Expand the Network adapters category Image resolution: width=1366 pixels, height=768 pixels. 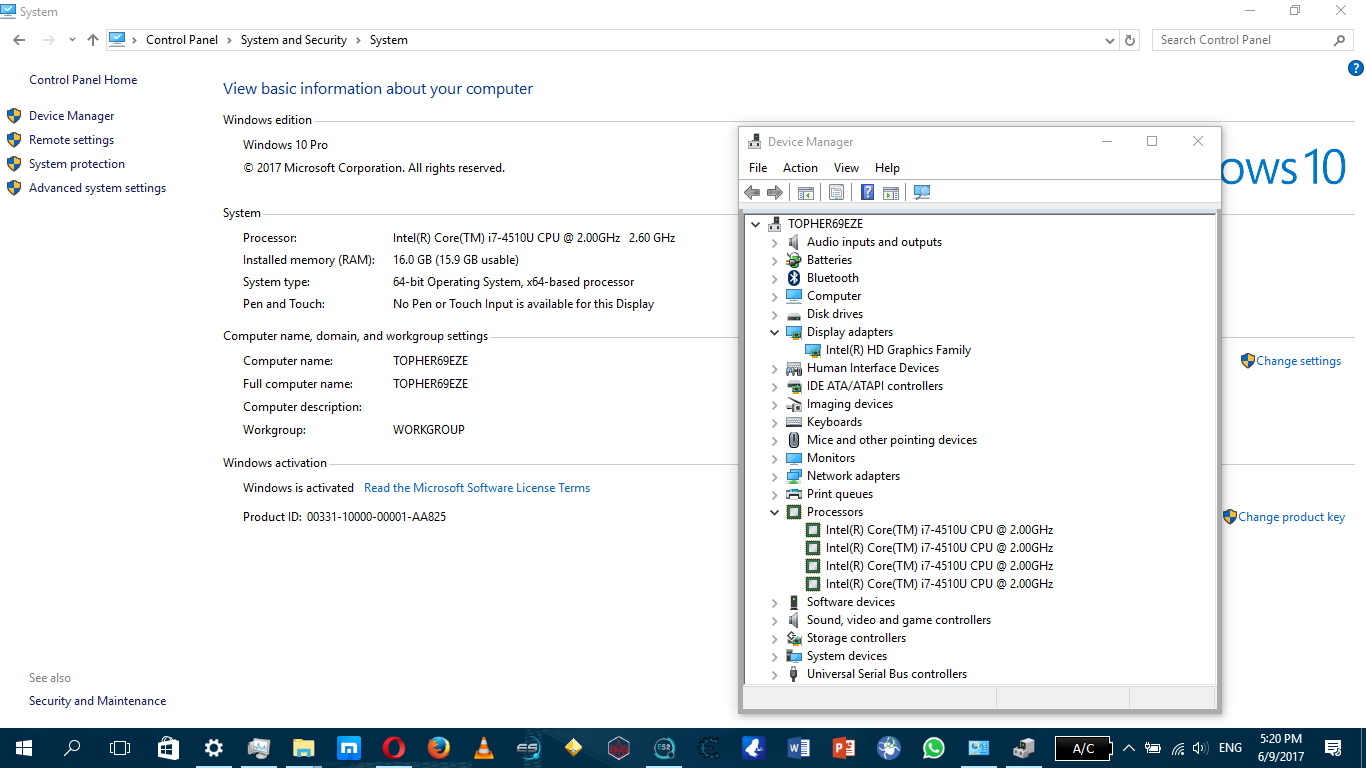774,476
